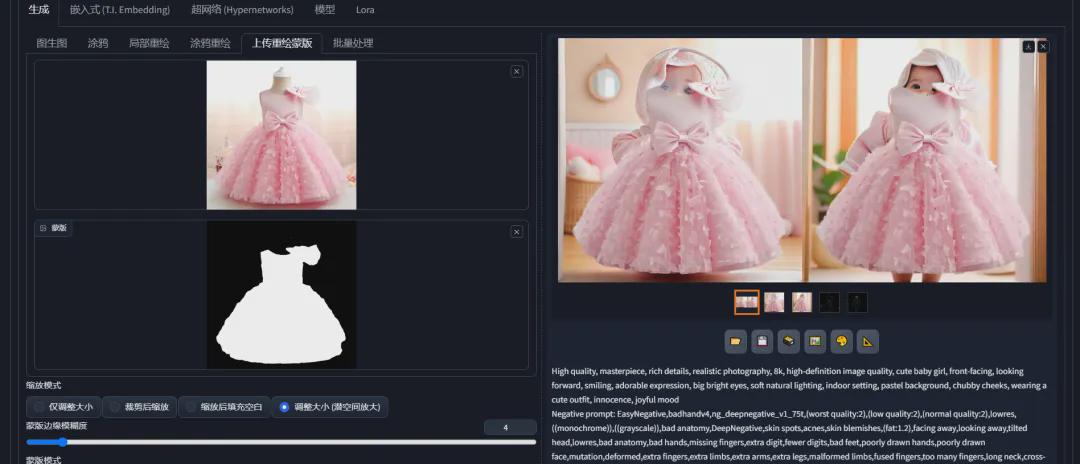Download the generated gallery image

point(1028,47)
